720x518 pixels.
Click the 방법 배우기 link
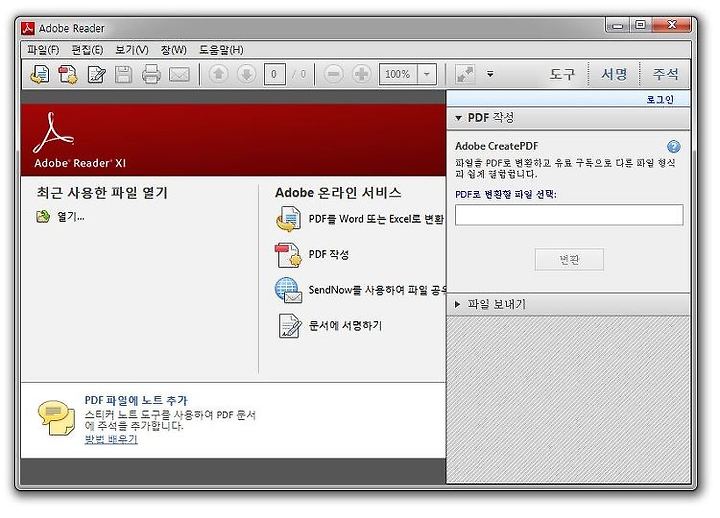[111, 439]
